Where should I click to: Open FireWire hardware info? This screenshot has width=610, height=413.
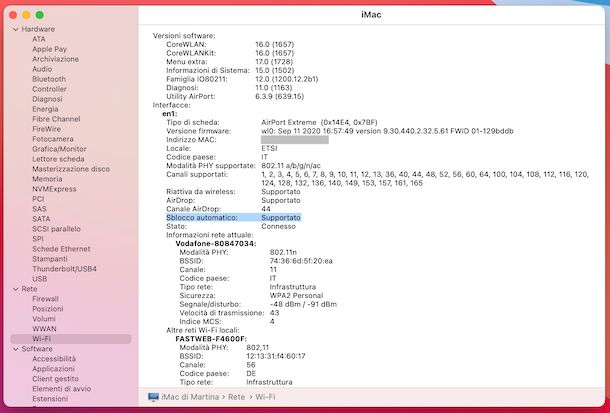tap(47, 129)
